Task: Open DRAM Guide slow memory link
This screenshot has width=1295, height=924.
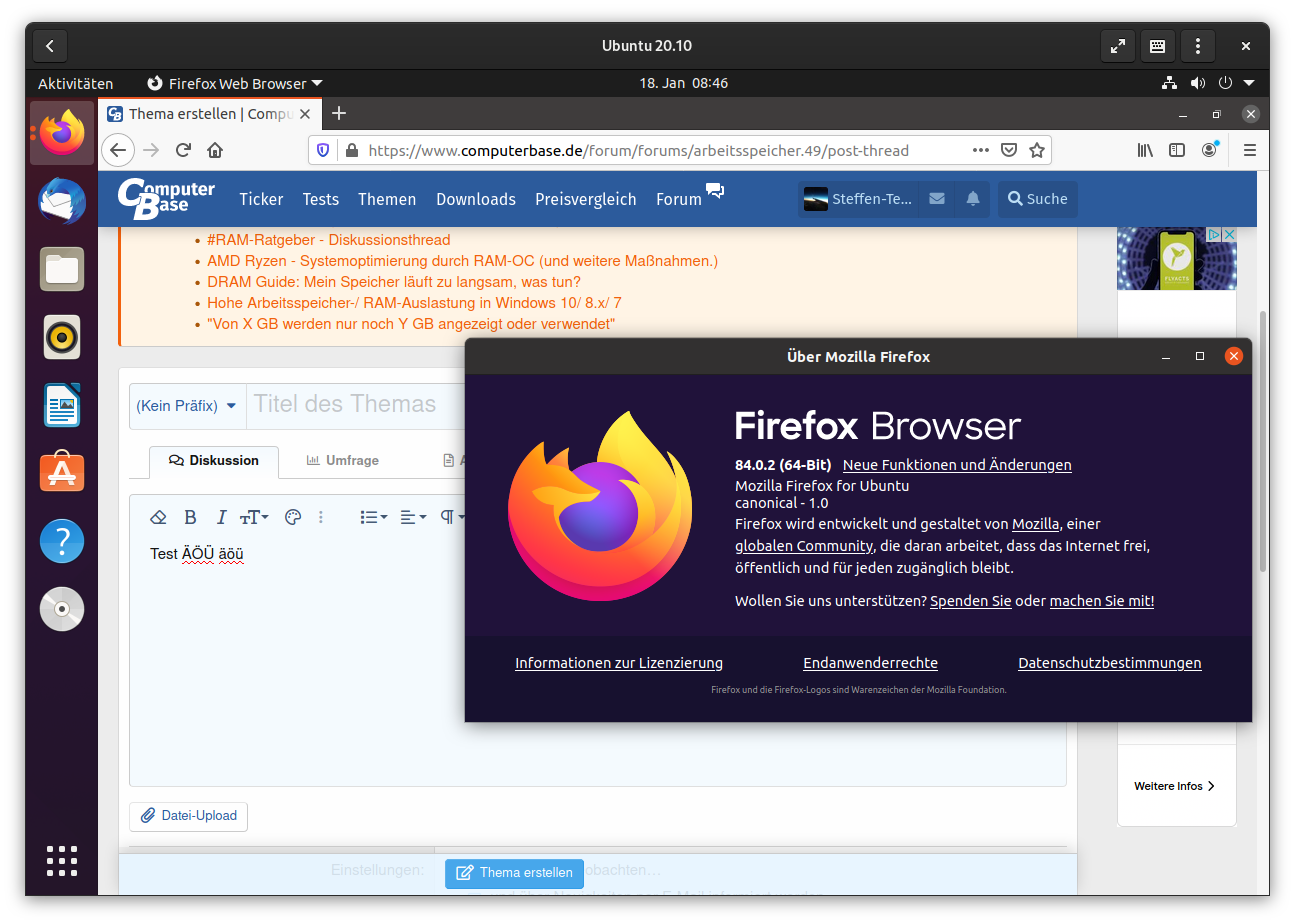Action: point(394,282)
